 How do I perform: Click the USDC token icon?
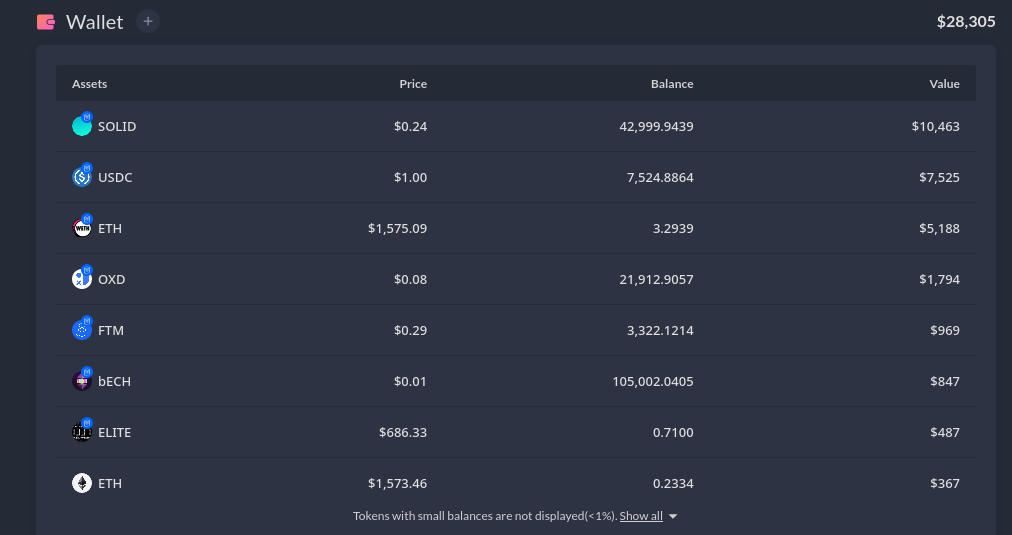coord(82,177)
